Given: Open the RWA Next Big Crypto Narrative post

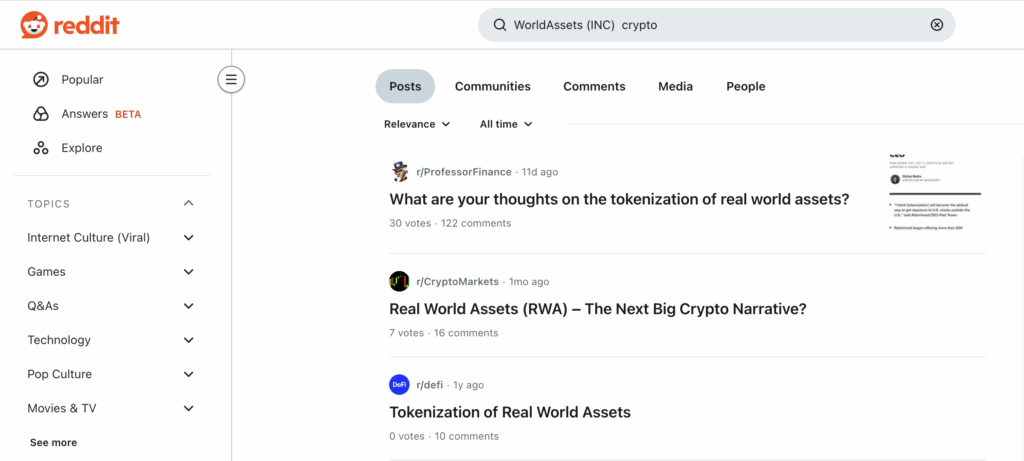Looking at the screenshot, I should (x=597, y=309).
